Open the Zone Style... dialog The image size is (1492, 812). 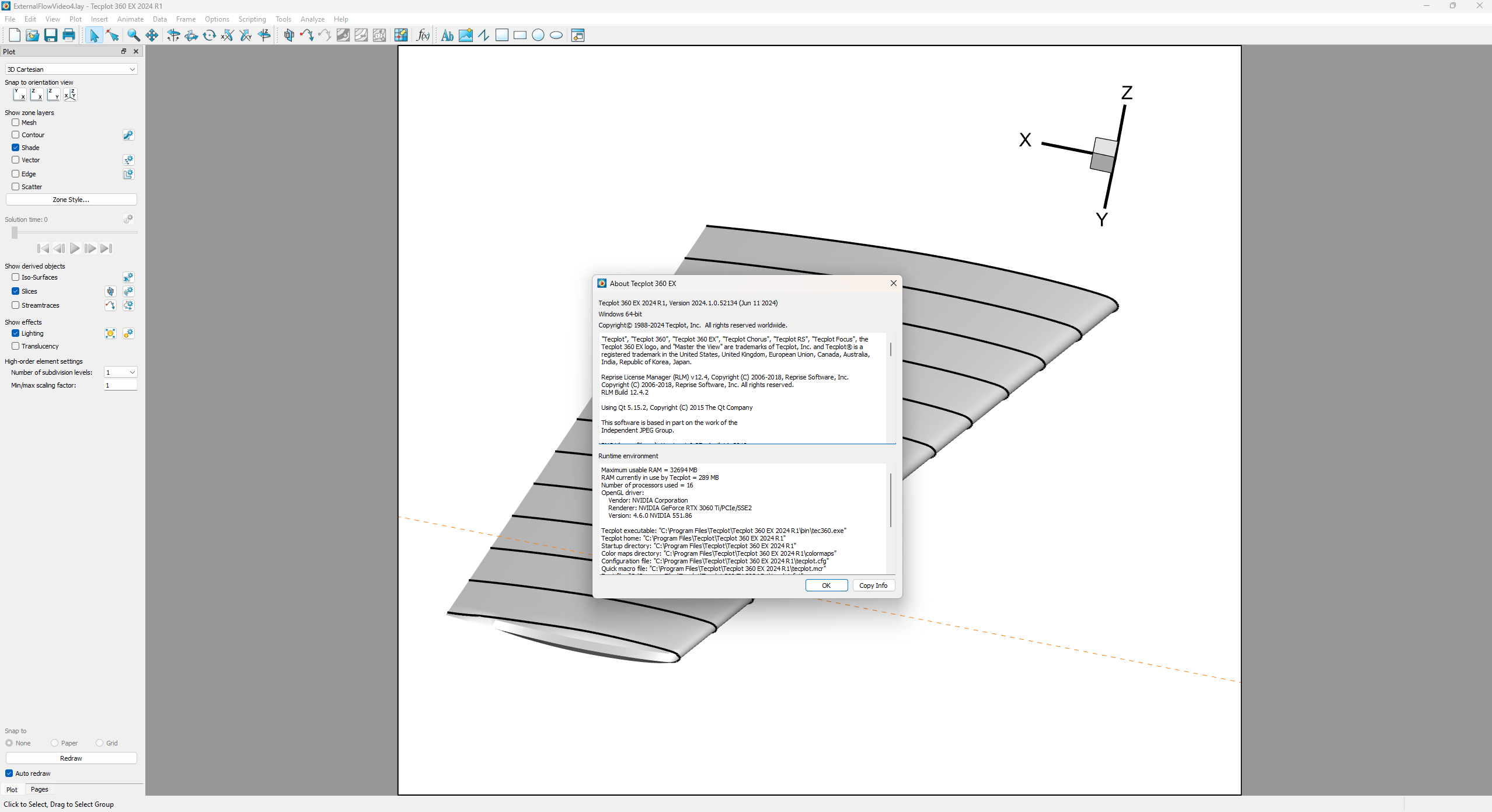[71, 200]
